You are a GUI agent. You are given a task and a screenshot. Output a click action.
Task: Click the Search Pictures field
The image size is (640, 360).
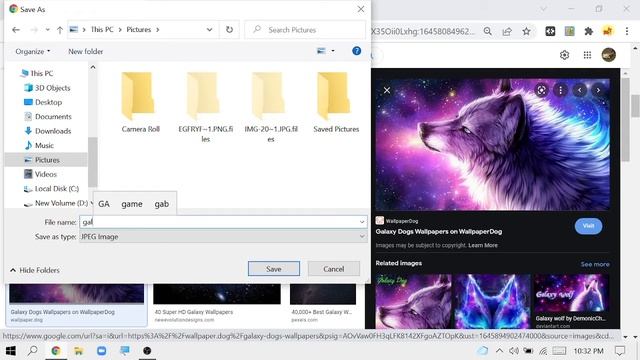[x=305, y=30]
